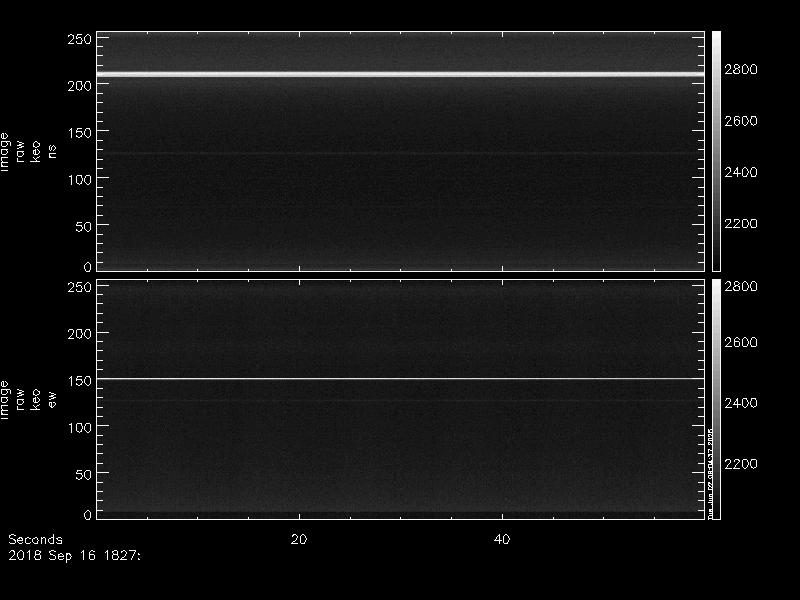The image size is (800, 600).
Task: Click the '200' tick label of ew keogram
Action: (x=80, y=334)
